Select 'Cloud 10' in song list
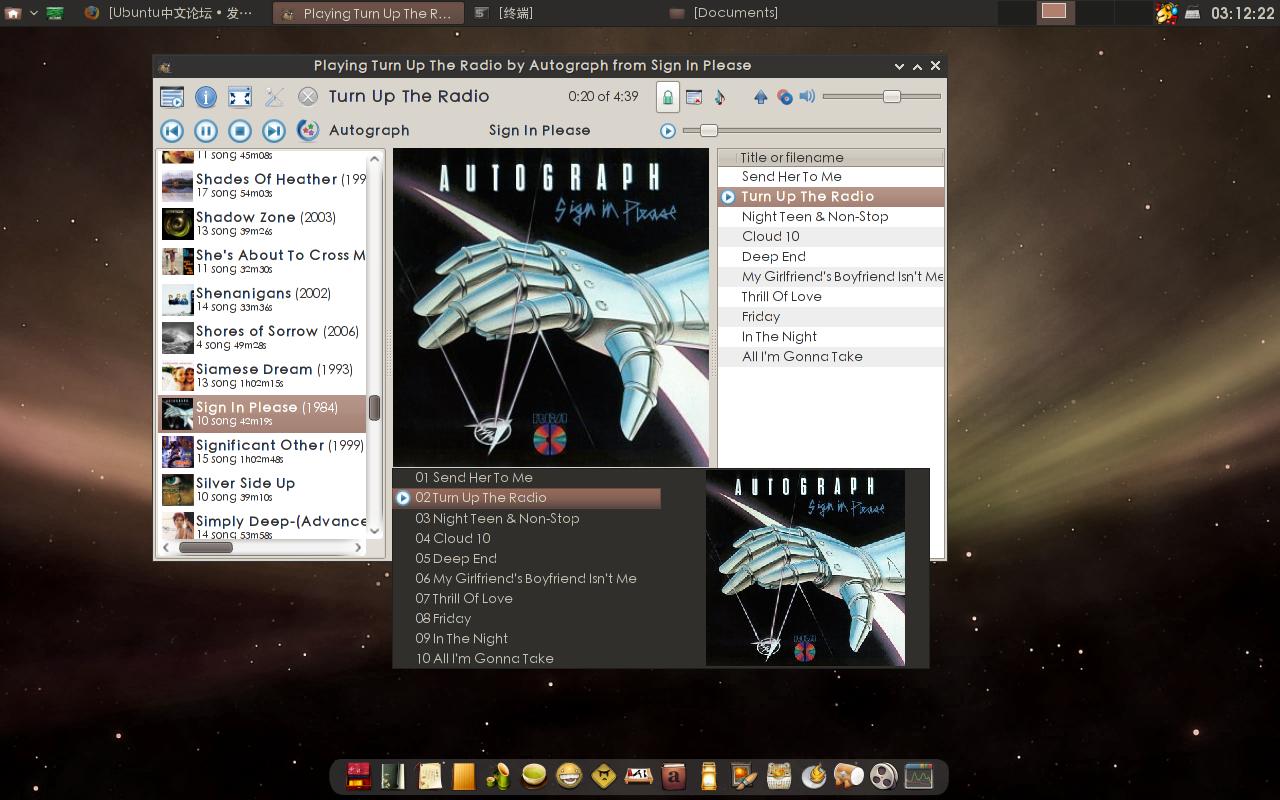This screenshot has height=800, width=1280. tap(831, 237)
